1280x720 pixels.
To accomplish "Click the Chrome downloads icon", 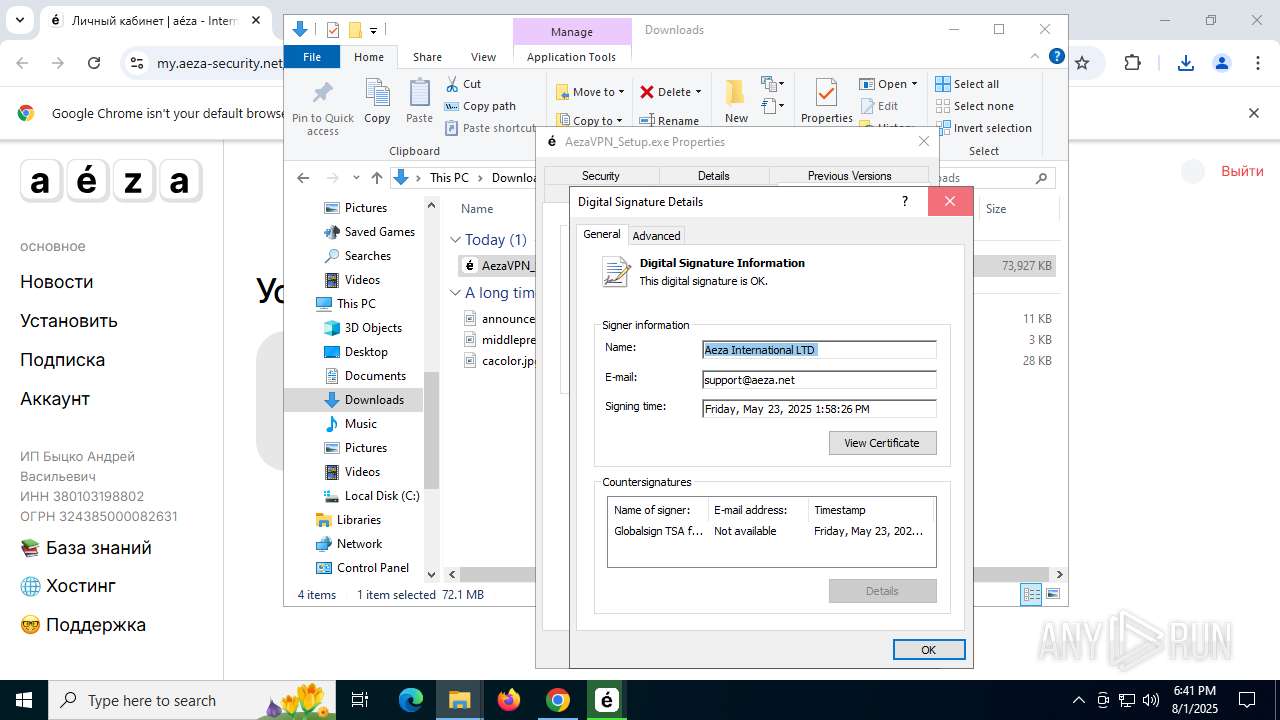I will (1186, 63).
